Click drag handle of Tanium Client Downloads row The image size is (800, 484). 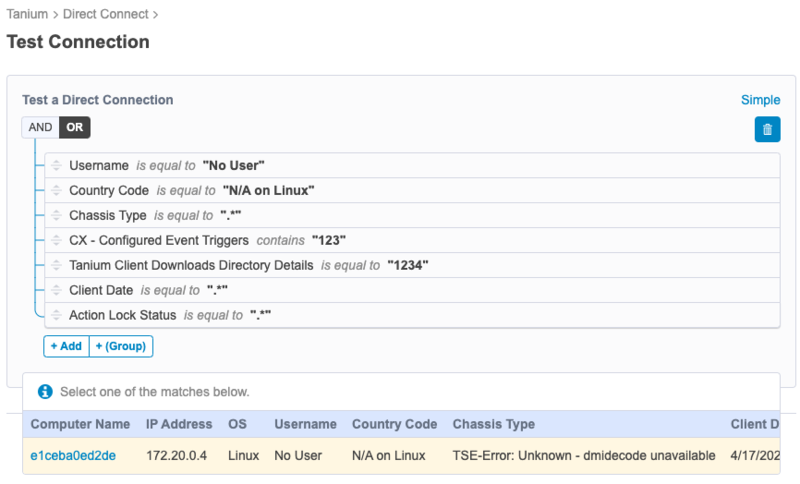coord(57,265)
